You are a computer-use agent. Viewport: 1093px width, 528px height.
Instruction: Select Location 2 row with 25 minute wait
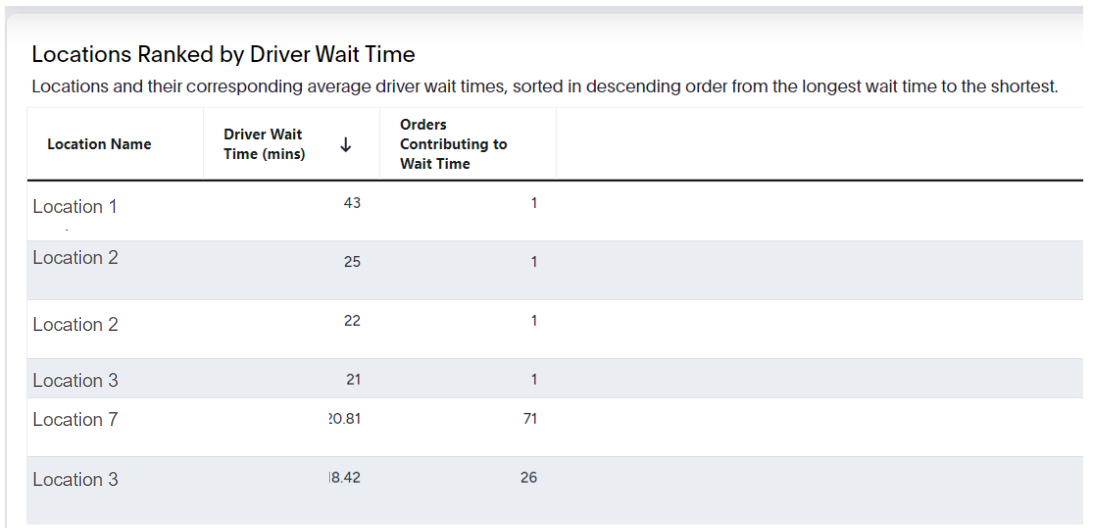[x=555, y=270]
